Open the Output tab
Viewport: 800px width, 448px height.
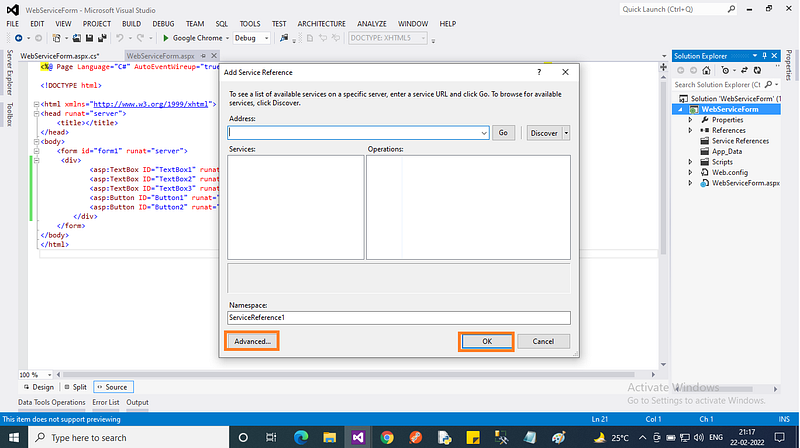(137, 402)
